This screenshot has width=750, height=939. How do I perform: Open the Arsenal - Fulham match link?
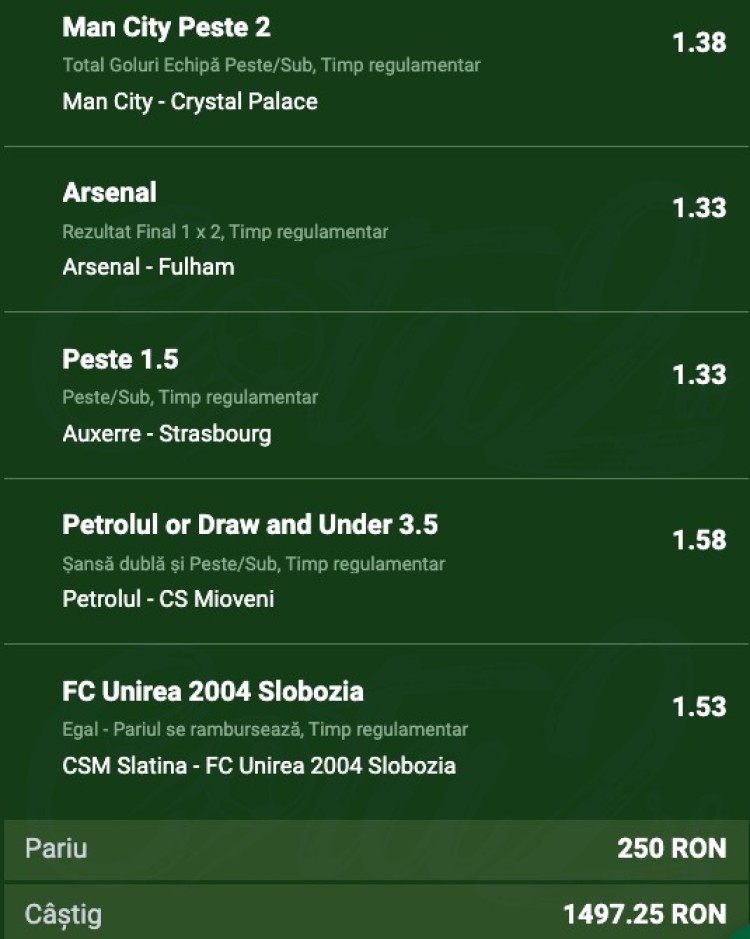coord(148,266)
